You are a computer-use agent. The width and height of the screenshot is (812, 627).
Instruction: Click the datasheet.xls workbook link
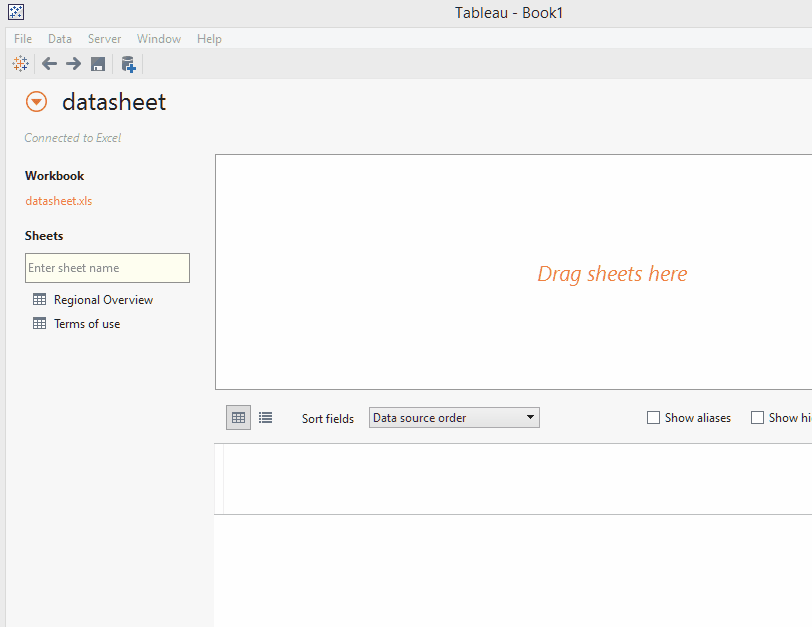tap(58, 200)
